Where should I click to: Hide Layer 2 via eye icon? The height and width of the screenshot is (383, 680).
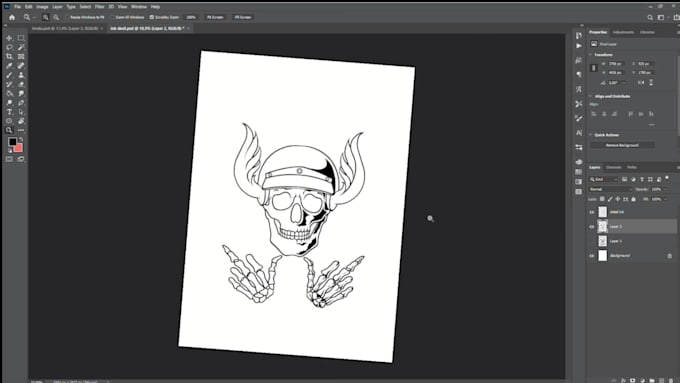pyautogui.click(x=592, y=226)
